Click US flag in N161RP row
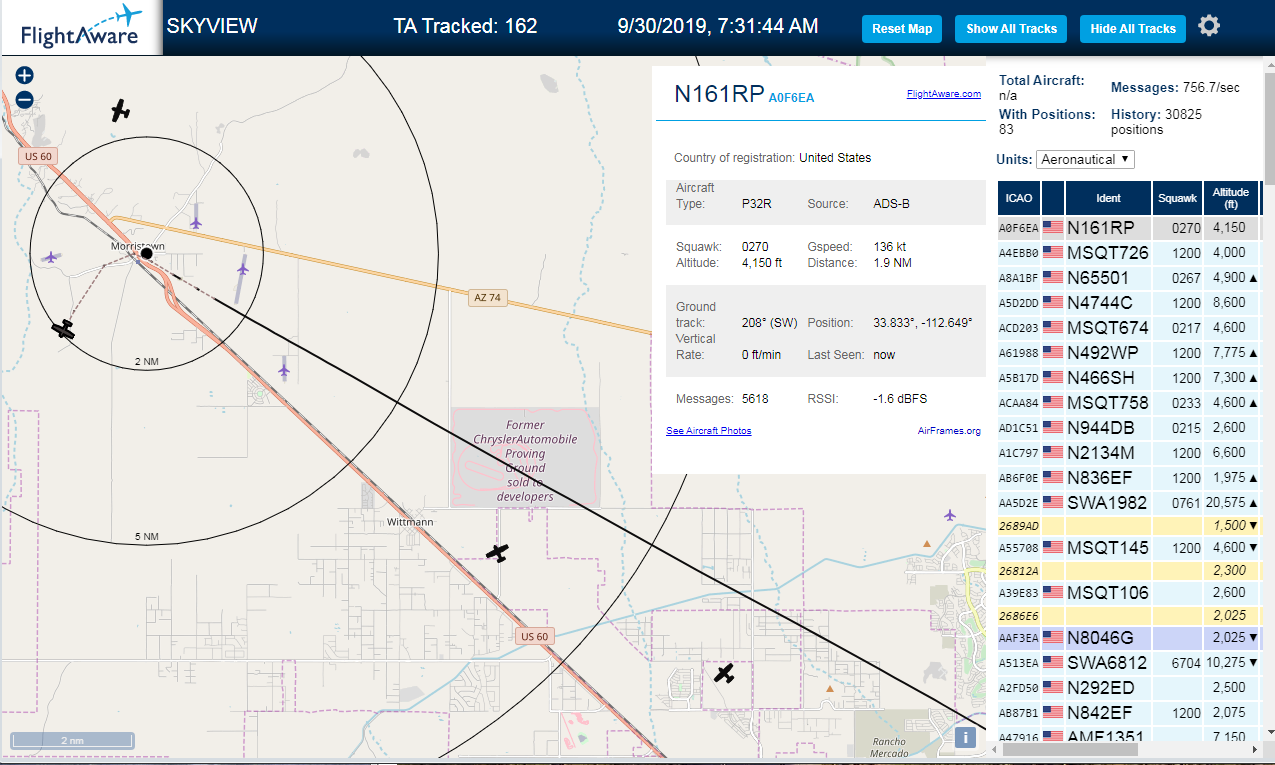Screen dimensions: 1275x765 (1053, 228)
